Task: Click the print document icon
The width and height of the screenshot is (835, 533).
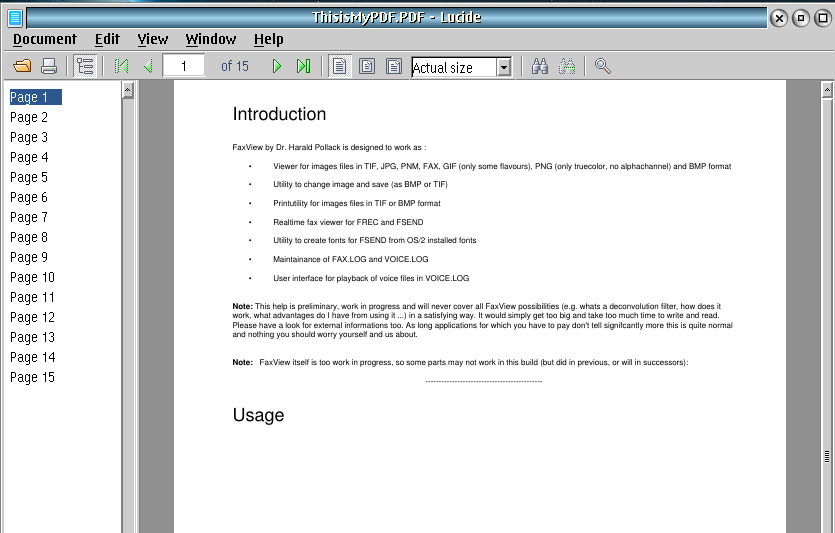Action: [x=48, y=67]
